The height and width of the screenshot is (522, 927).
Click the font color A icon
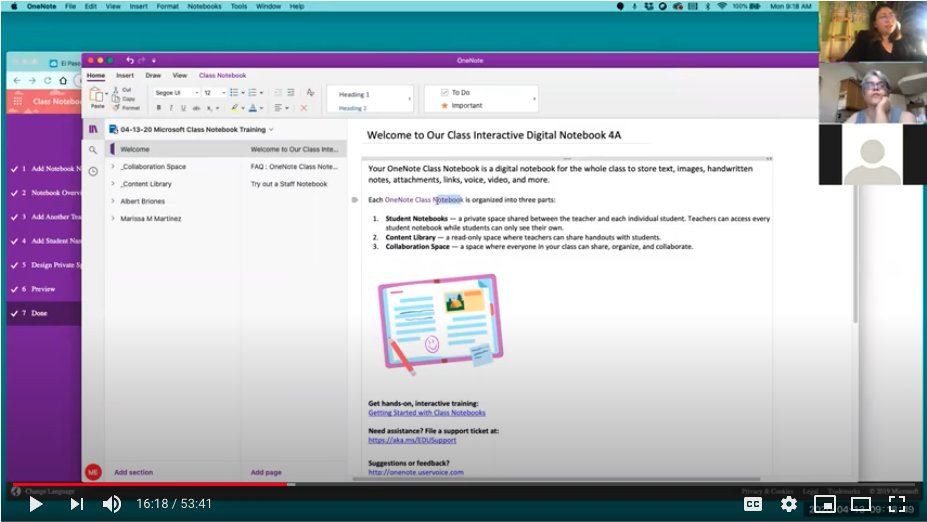253,108
